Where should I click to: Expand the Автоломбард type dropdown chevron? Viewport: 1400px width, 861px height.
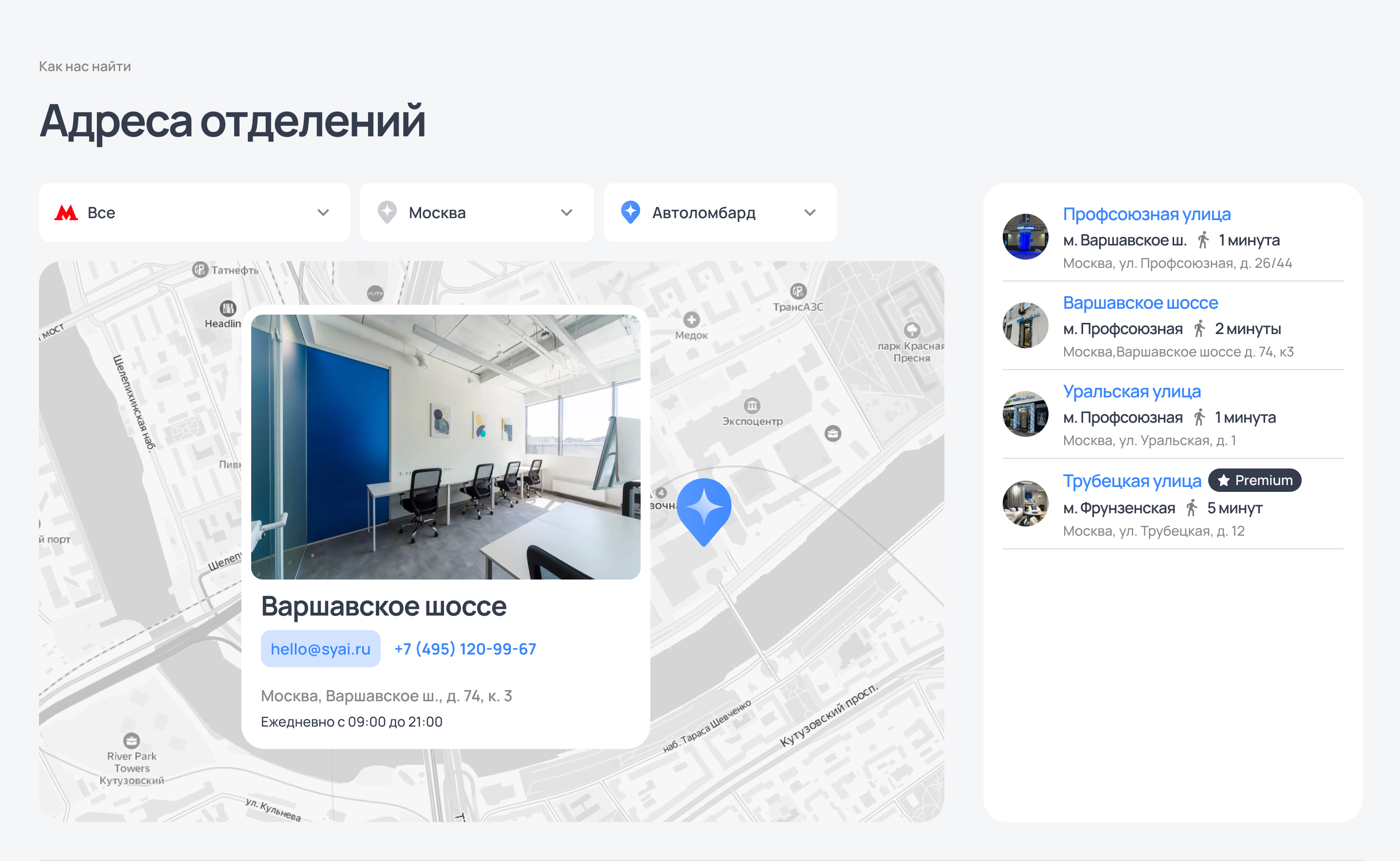pos(810,212)
